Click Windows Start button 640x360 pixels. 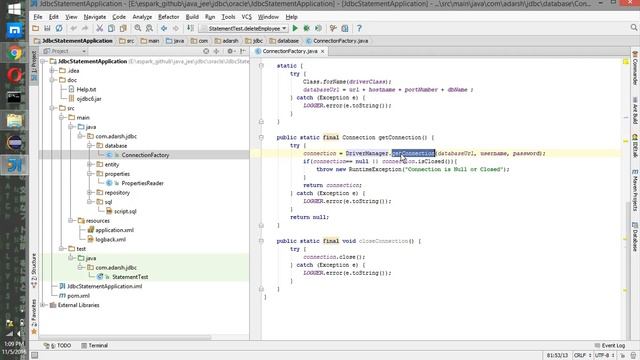pos(14,9)
